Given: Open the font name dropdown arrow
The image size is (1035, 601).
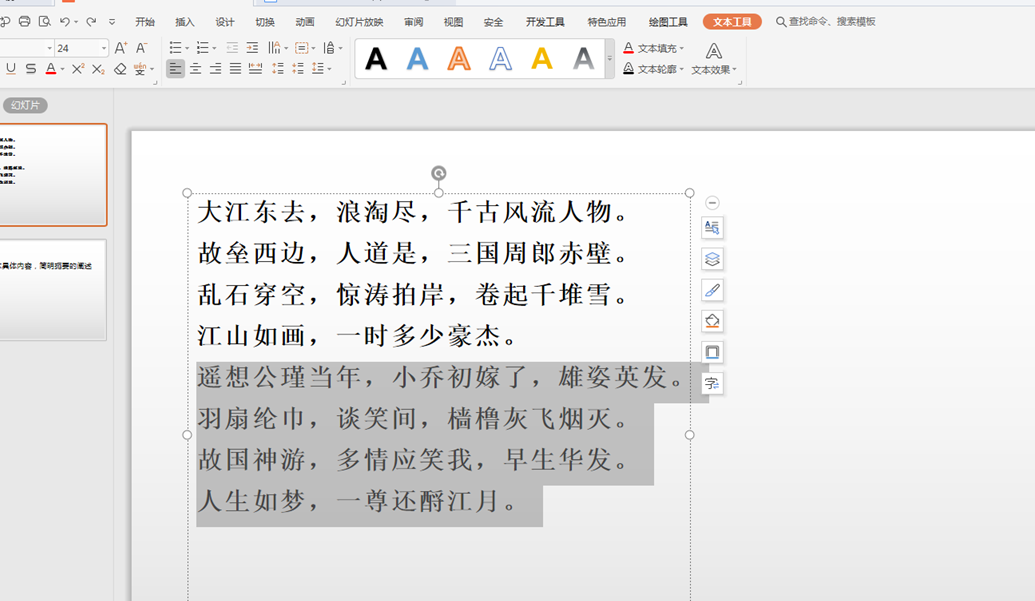Looking at the screenshot, I should coord(50,48).
